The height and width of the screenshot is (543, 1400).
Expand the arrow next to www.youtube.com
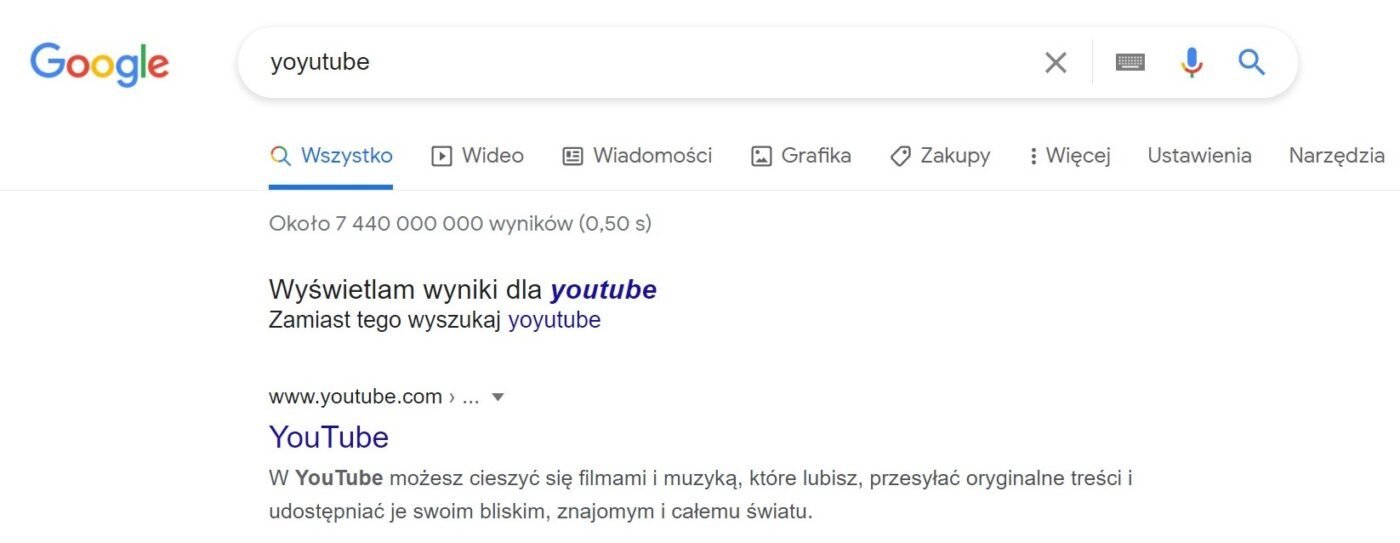tap(498, 397)
